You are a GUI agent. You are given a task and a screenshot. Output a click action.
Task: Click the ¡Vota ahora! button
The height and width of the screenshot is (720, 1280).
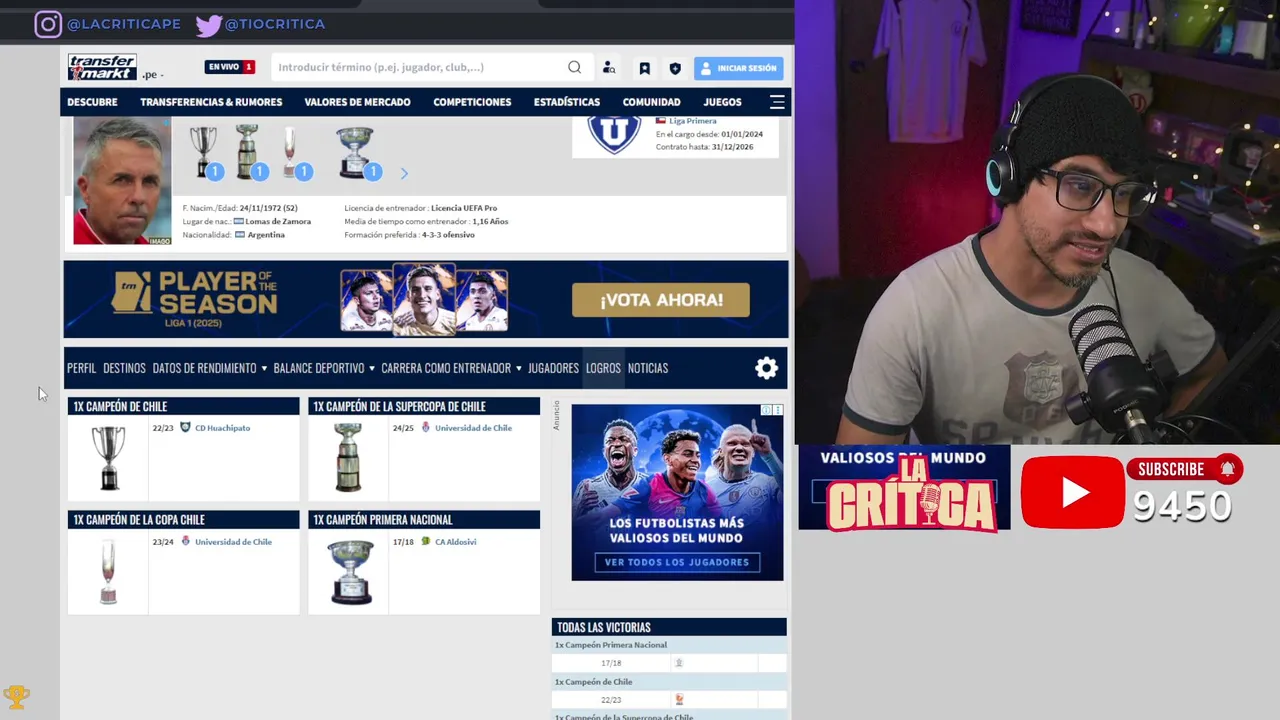click(x=661, y=300)
